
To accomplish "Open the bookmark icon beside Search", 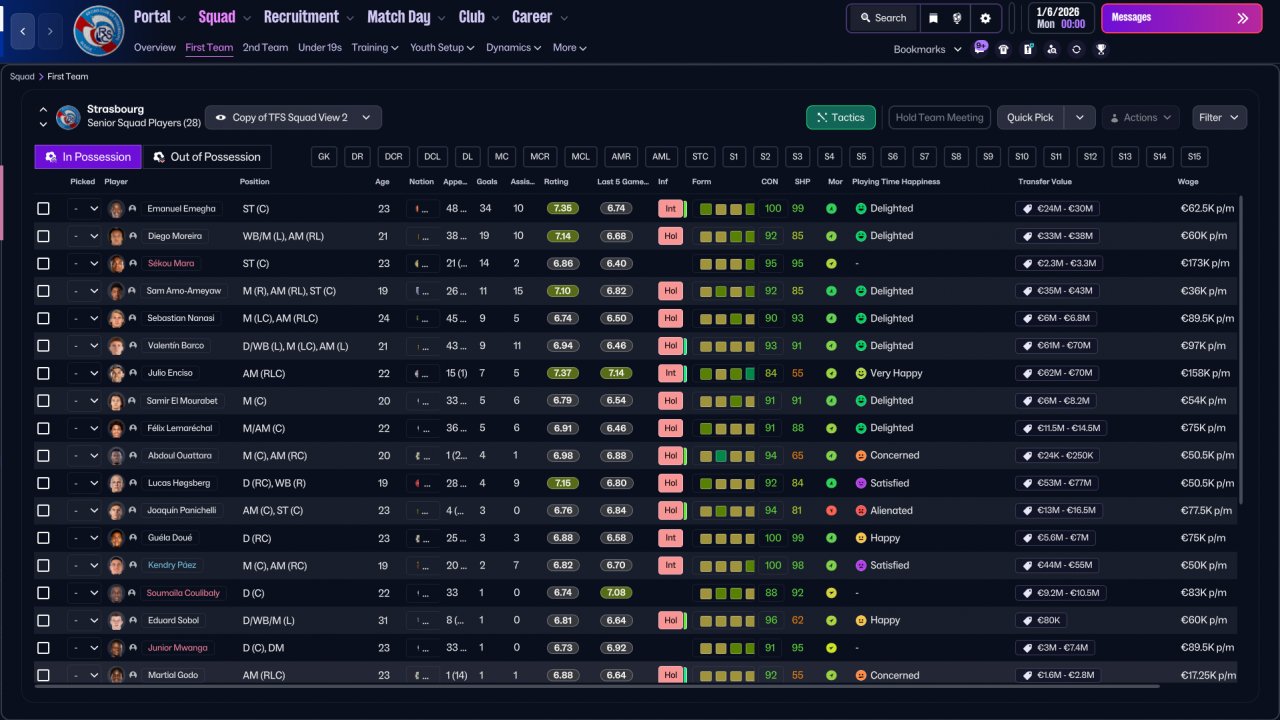I will pos(933,18).
